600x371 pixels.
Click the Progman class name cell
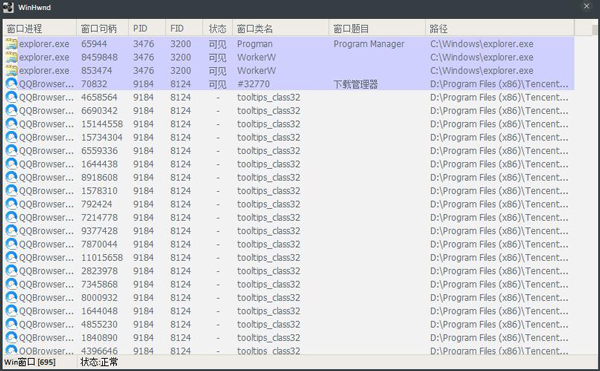[254, 44]
